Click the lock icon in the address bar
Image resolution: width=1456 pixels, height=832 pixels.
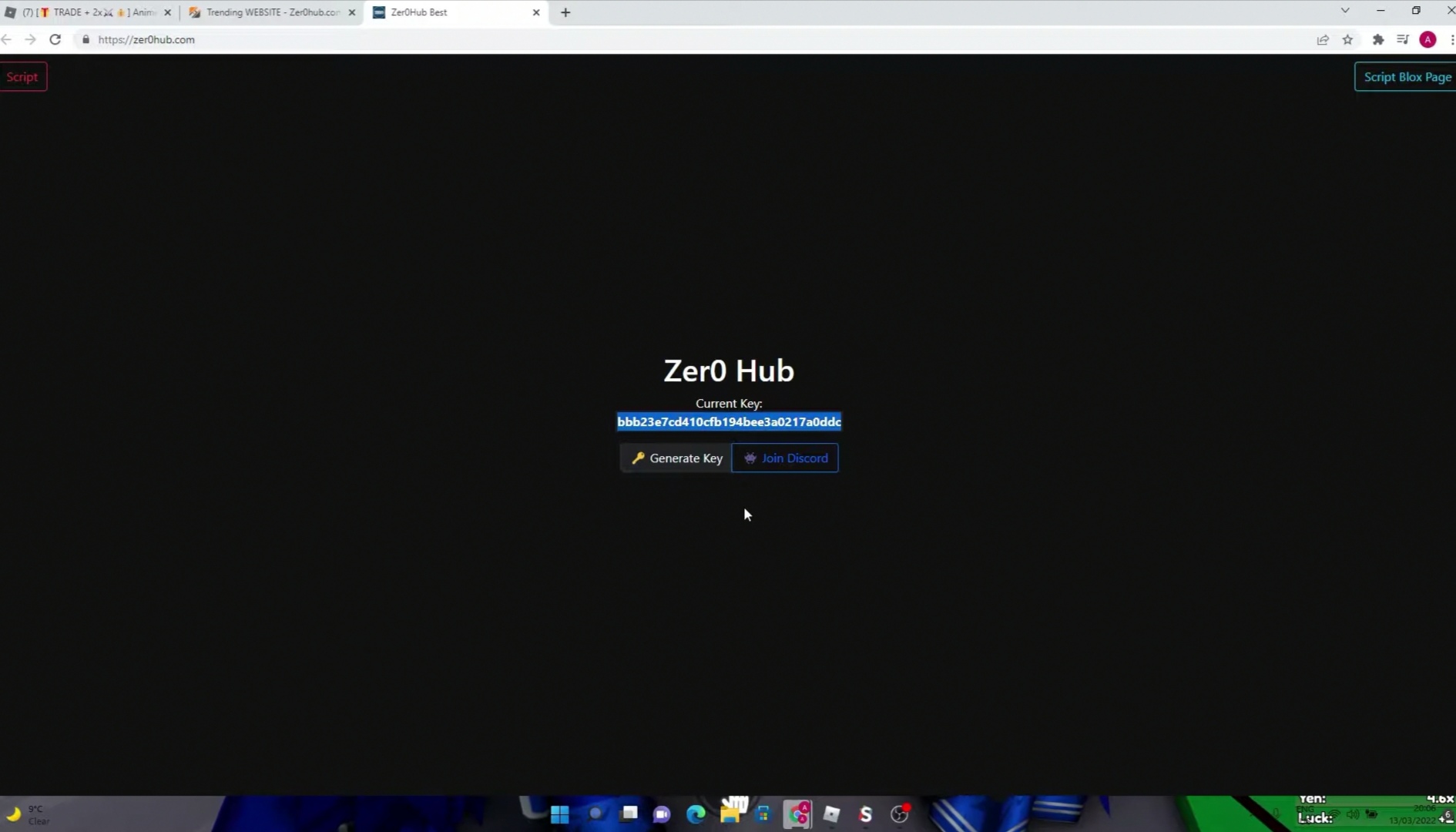(86, 39)
